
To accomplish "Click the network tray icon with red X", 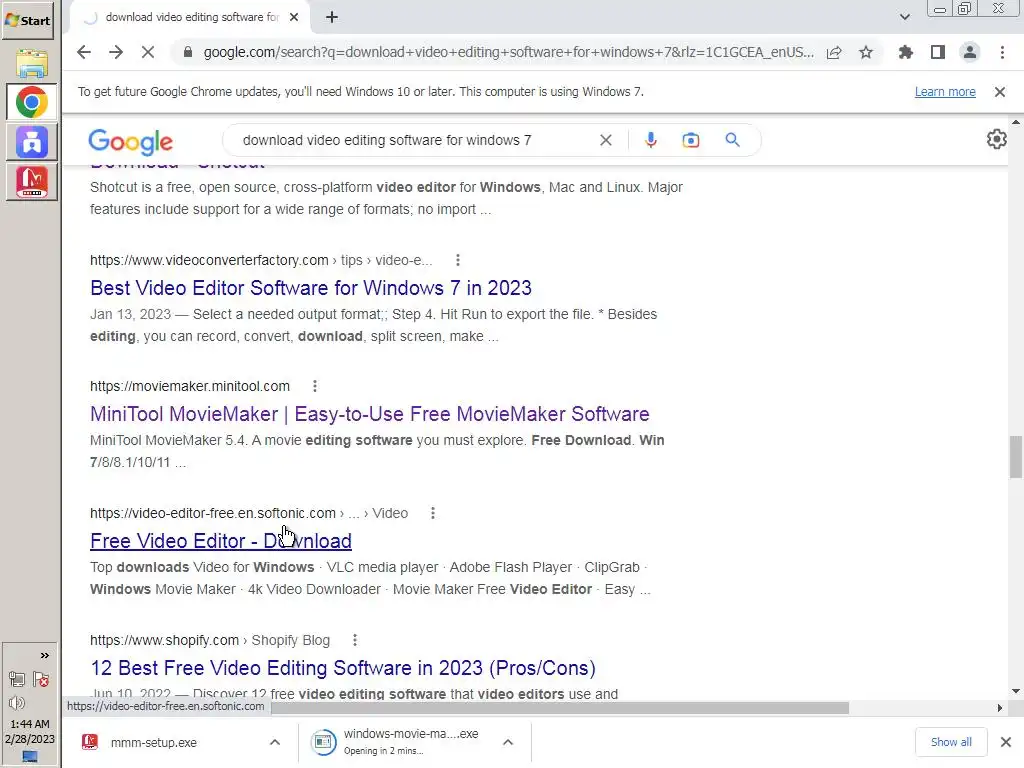I will (x=41, y=679).
